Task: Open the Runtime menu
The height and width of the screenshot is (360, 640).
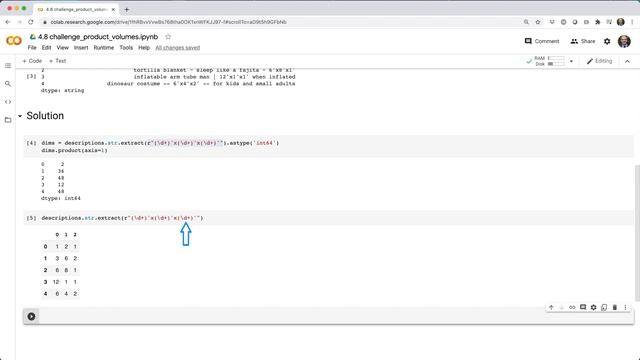Action: pyautogui.click(x=104, y=48)
